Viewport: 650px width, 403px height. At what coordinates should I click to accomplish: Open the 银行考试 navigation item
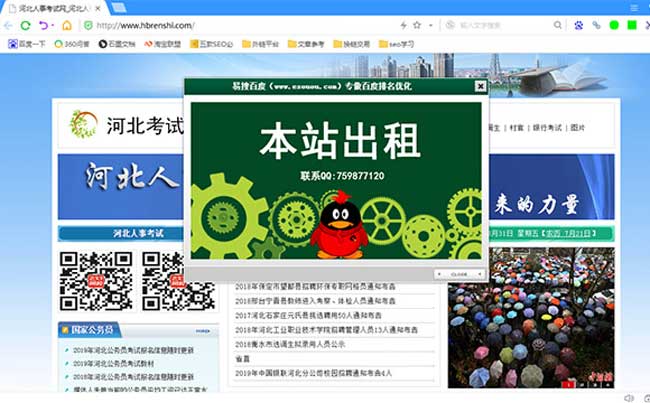pos(547,128)
